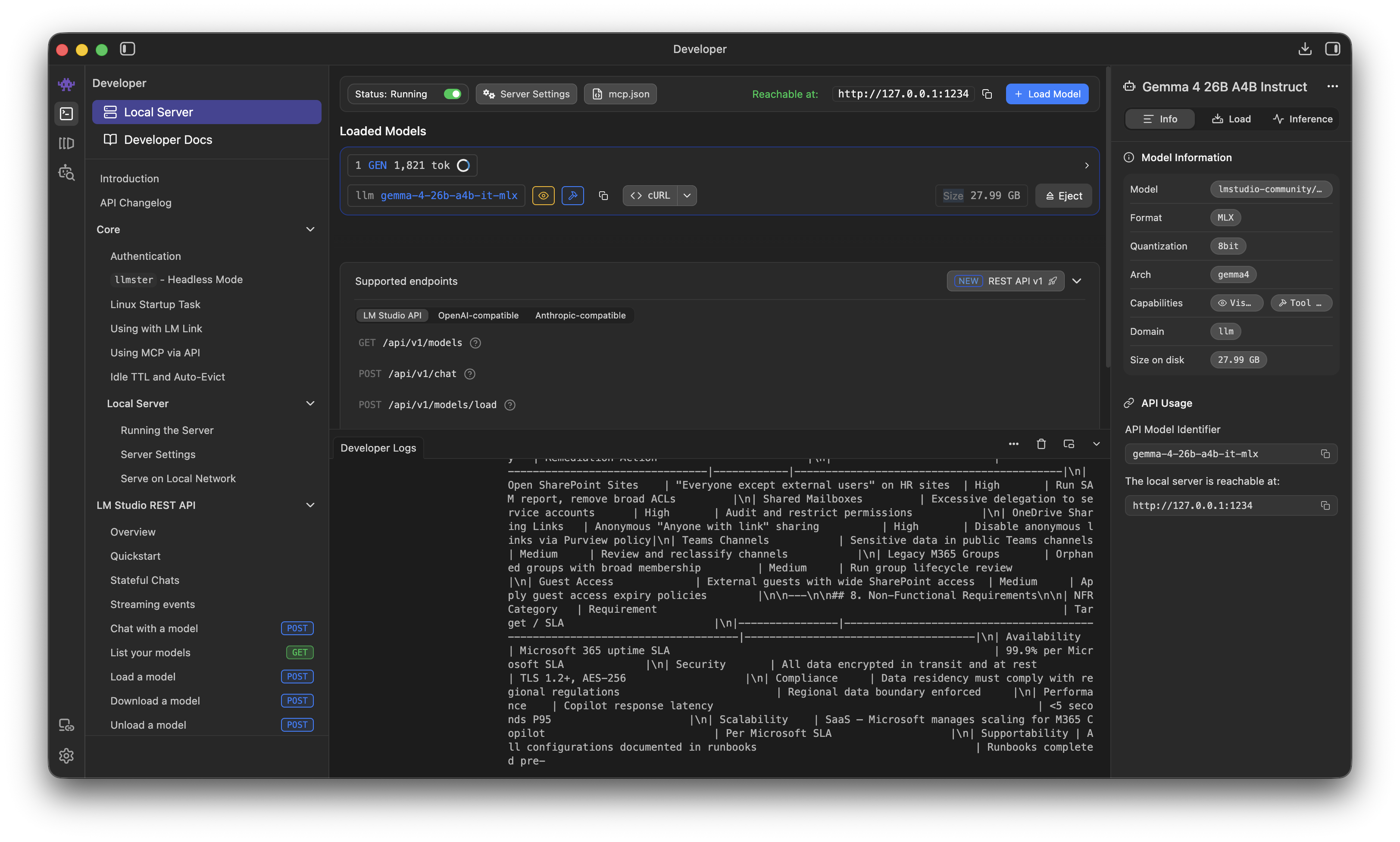Click the Load Model button
Viewport: 1400px width, 842px height.
1047,94
